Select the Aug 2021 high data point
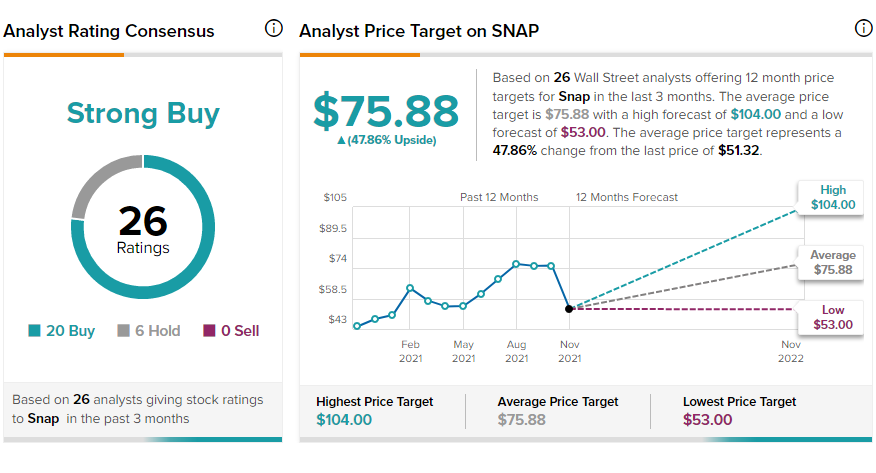Viewport: 876px width, 473px height. click(x=516, y=264)
